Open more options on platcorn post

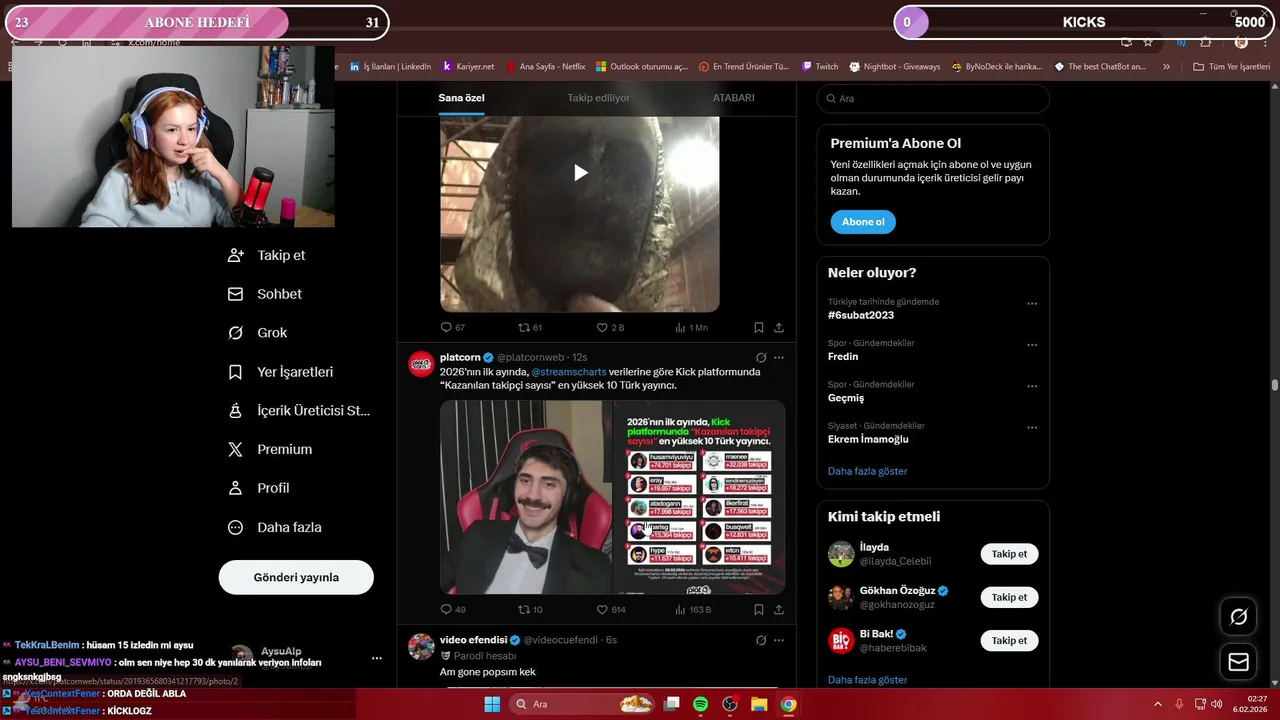tap(779, 357)
